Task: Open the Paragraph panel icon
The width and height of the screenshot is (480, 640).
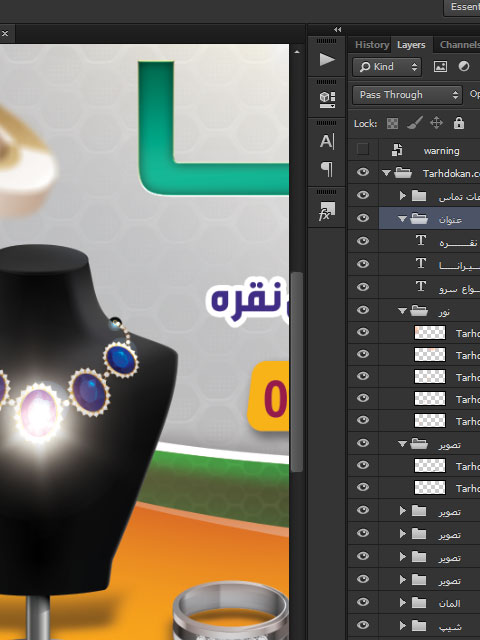Action: [x=327, y=169]
